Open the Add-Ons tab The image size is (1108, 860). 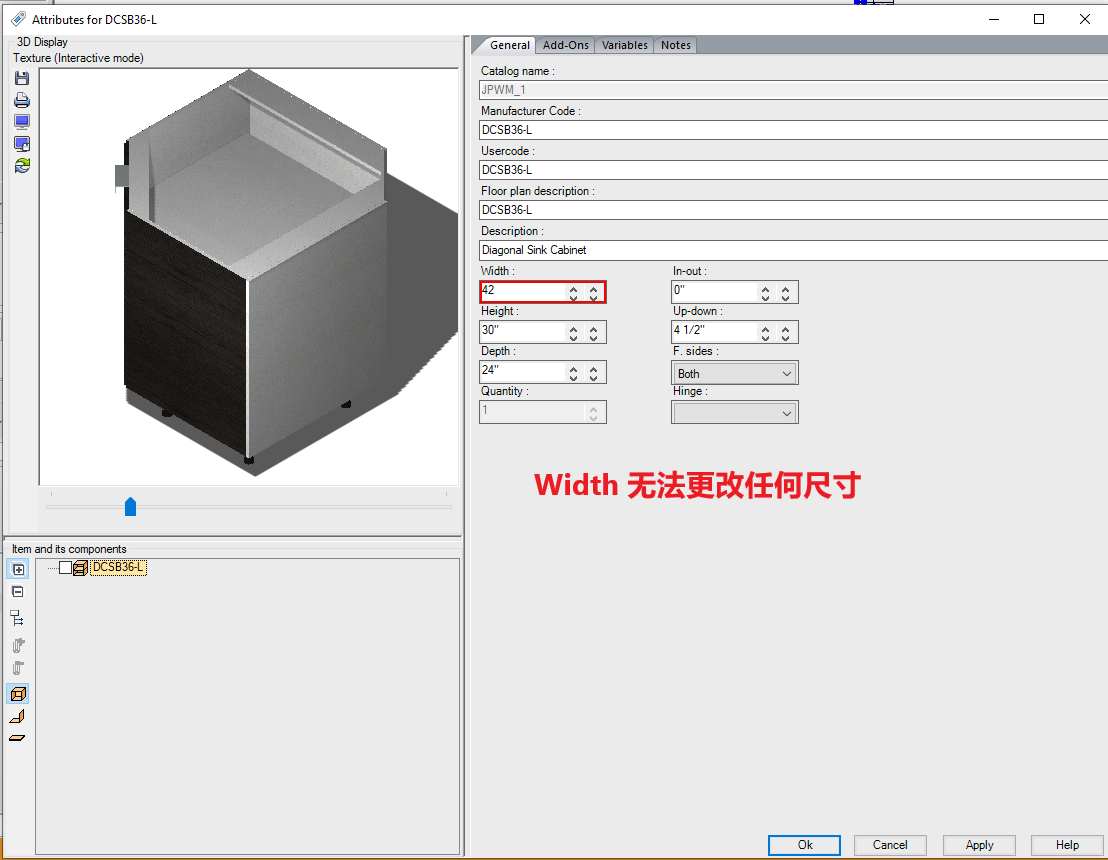pyautogui.click(x=565, y=45)
